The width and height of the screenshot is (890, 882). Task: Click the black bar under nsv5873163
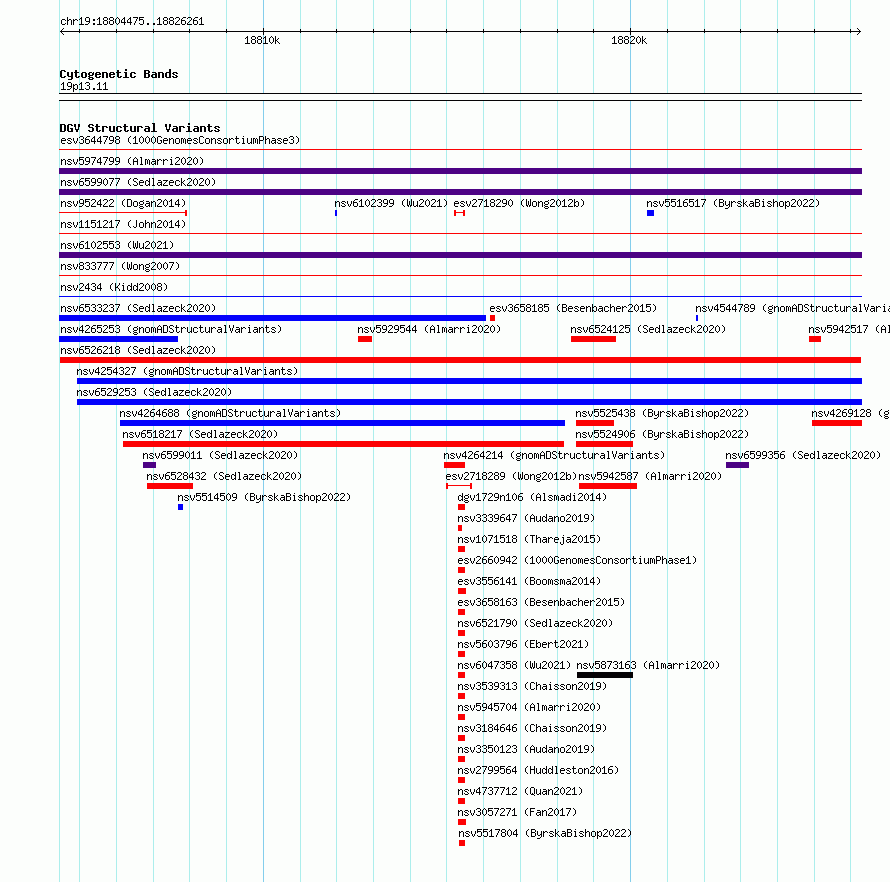604,675
